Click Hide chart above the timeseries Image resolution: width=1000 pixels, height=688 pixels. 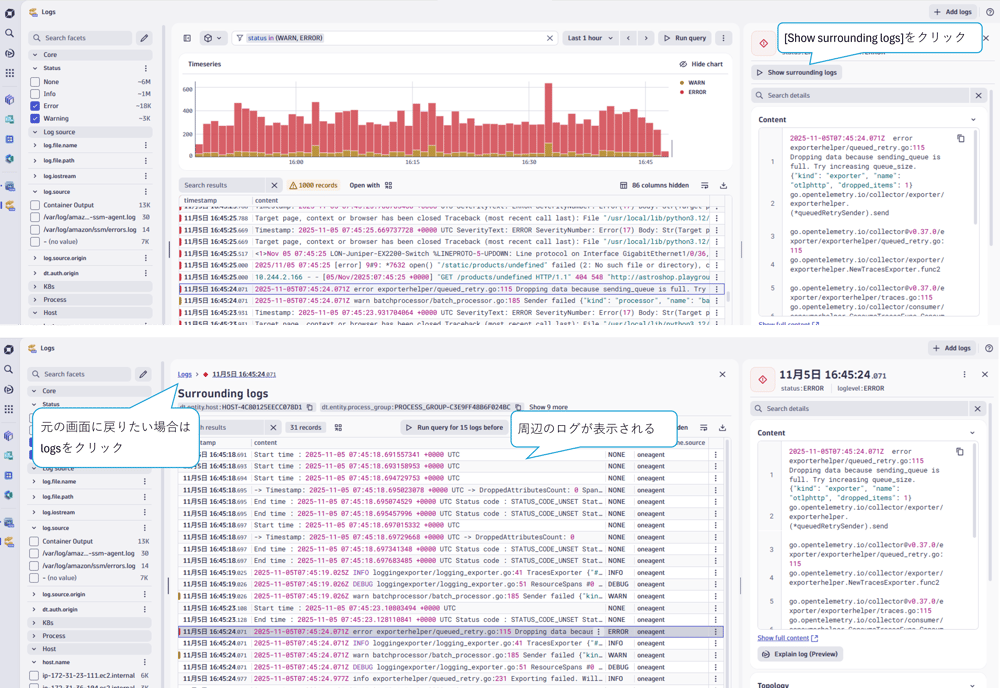(700, 64)
